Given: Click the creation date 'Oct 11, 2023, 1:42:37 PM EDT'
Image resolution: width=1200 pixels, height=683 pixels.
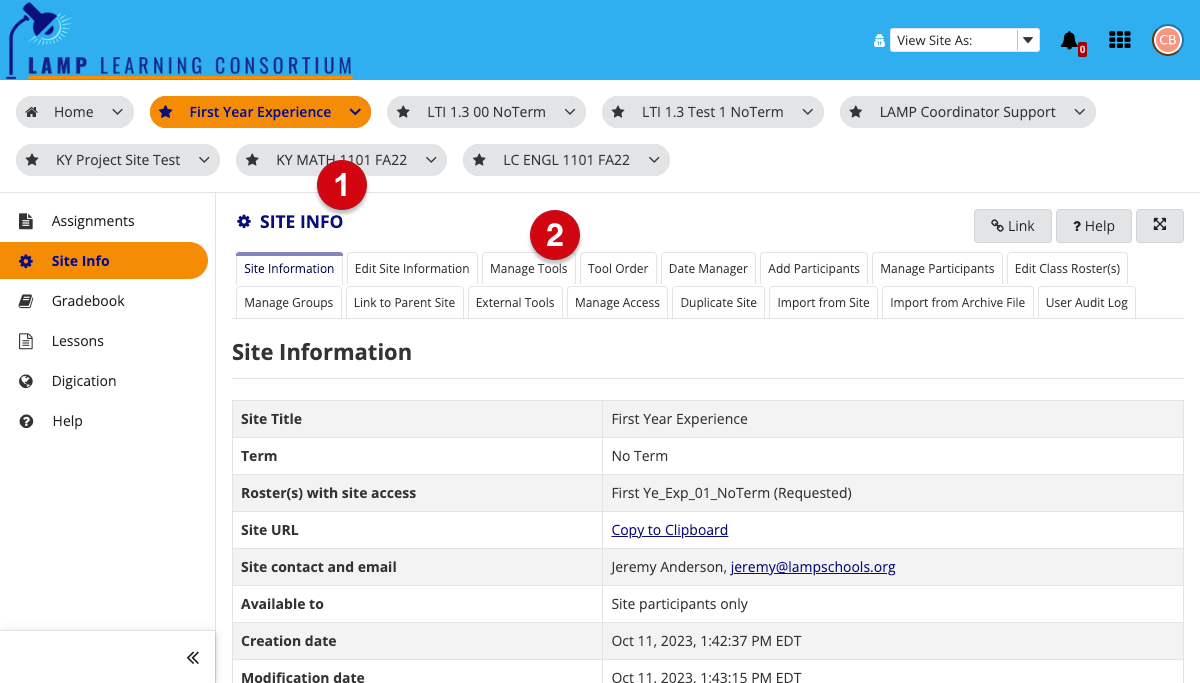Looking at the screenshot, I should point(707,641).
